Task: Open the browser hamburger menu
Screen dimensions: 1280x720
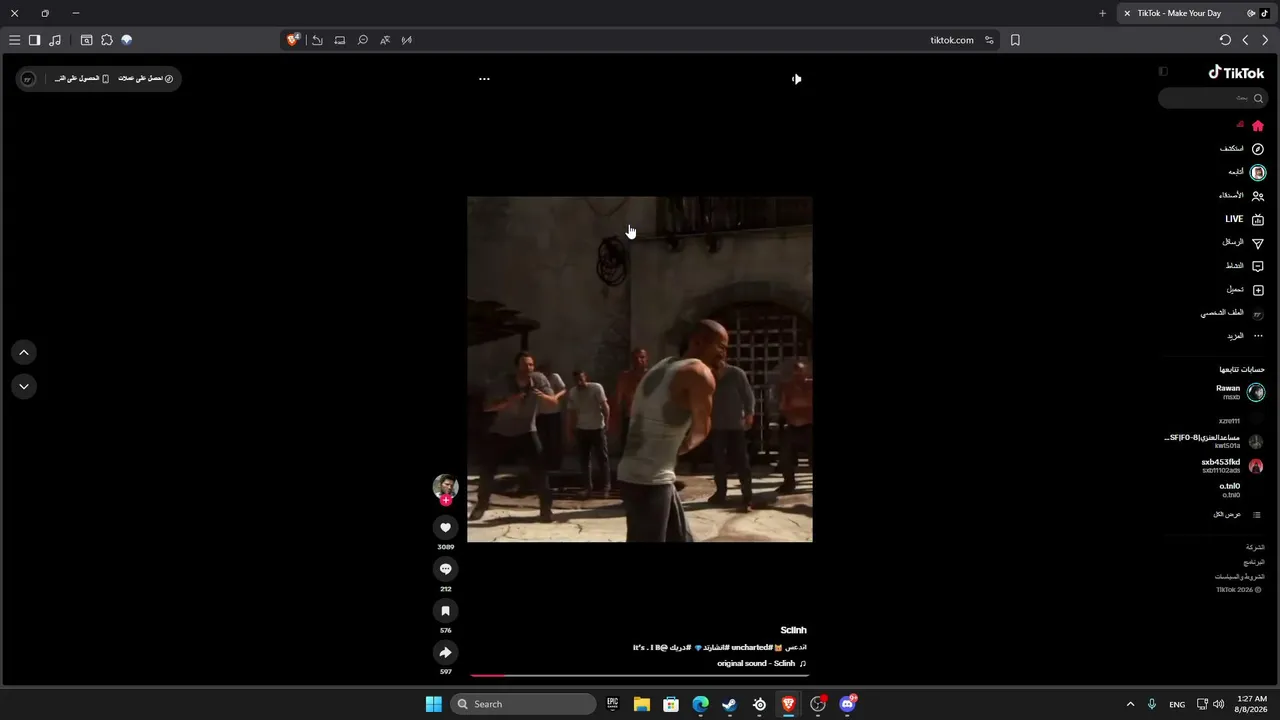Action: [14, 40]
